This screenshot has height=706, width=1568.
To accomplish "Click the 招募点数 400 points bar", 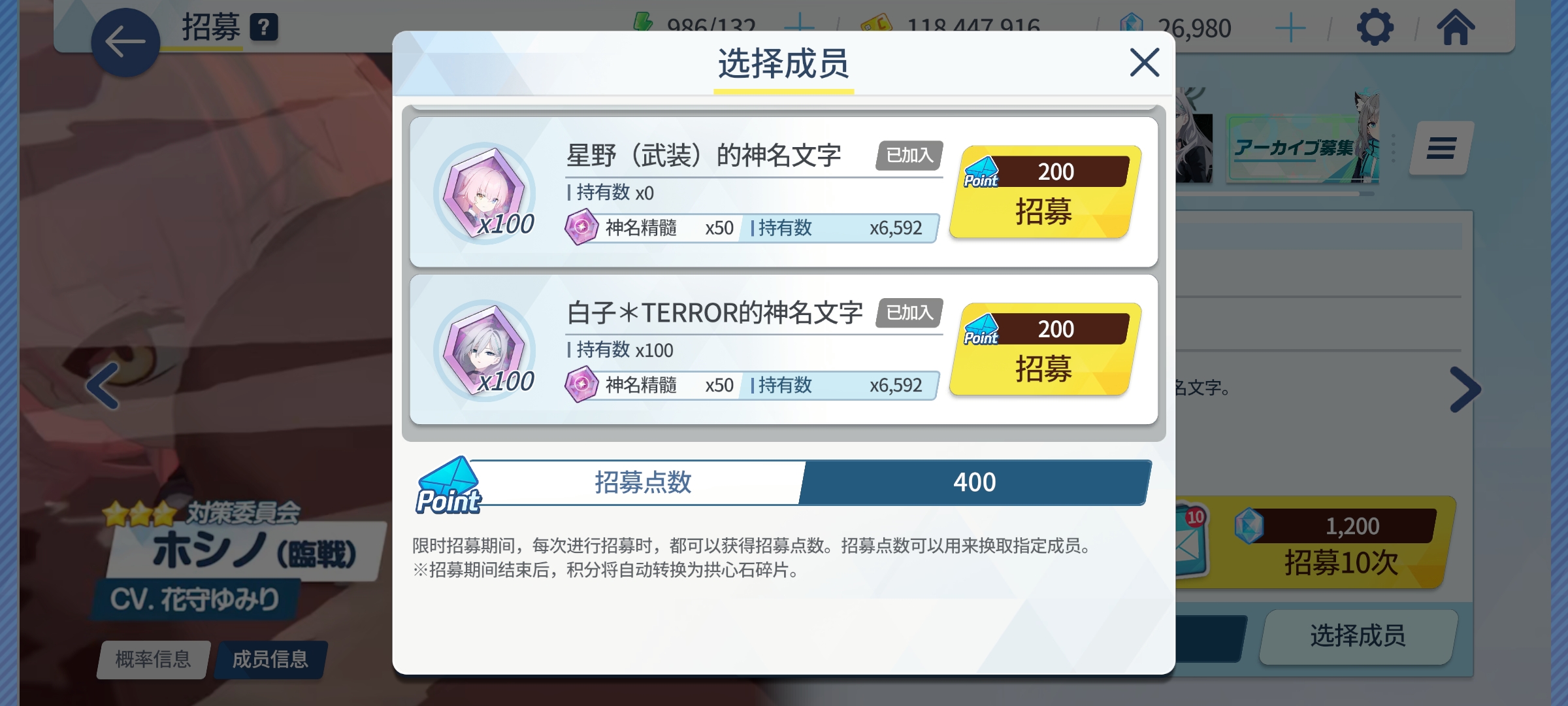I will coord(783,482).
